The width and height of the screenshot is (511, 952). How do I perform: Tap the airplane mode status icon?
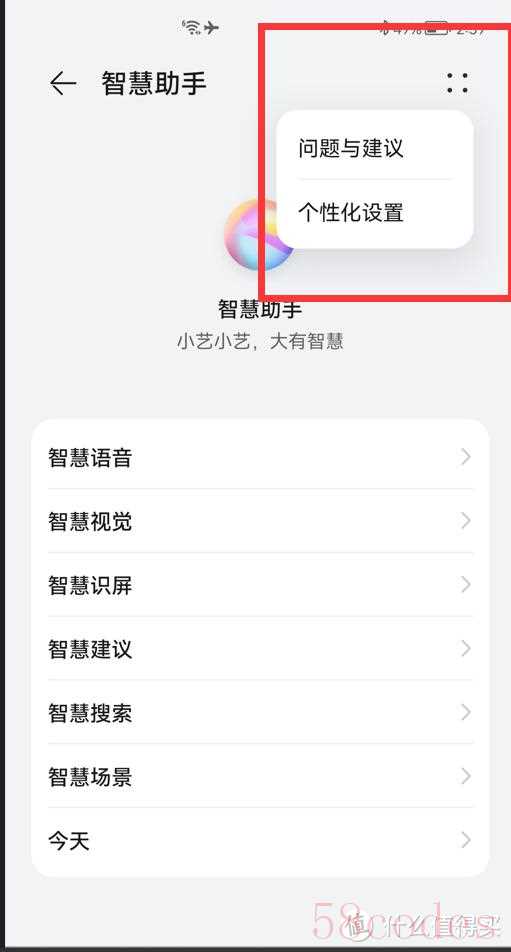(211, 27)
